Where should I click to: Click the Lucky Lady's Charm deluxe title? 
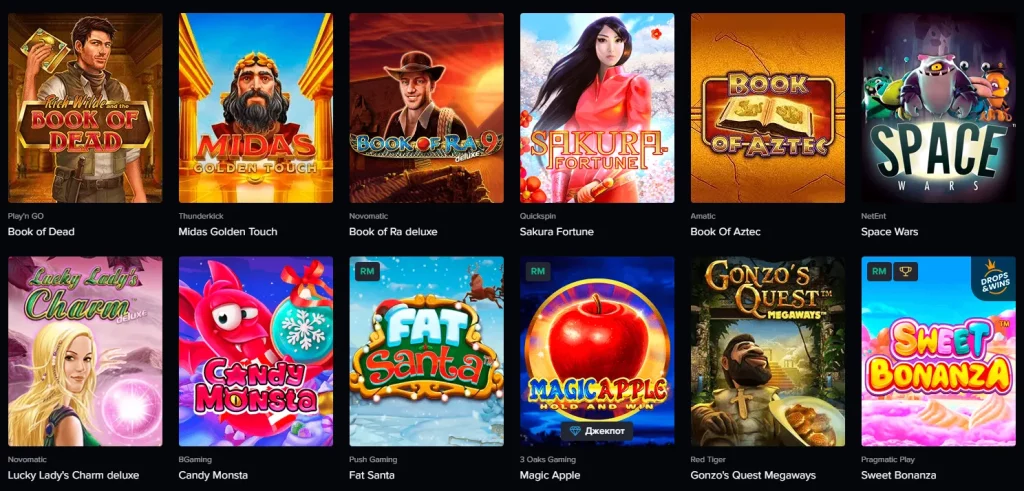[73, 475]
